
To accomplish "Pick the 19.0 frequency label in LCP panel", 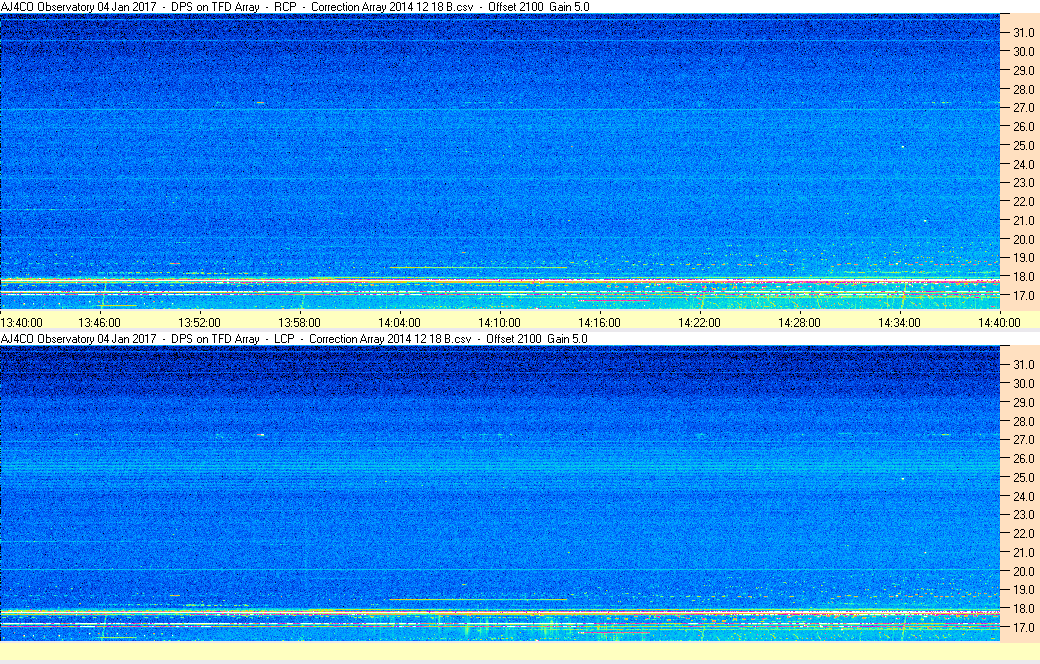I will point(1023,590).
